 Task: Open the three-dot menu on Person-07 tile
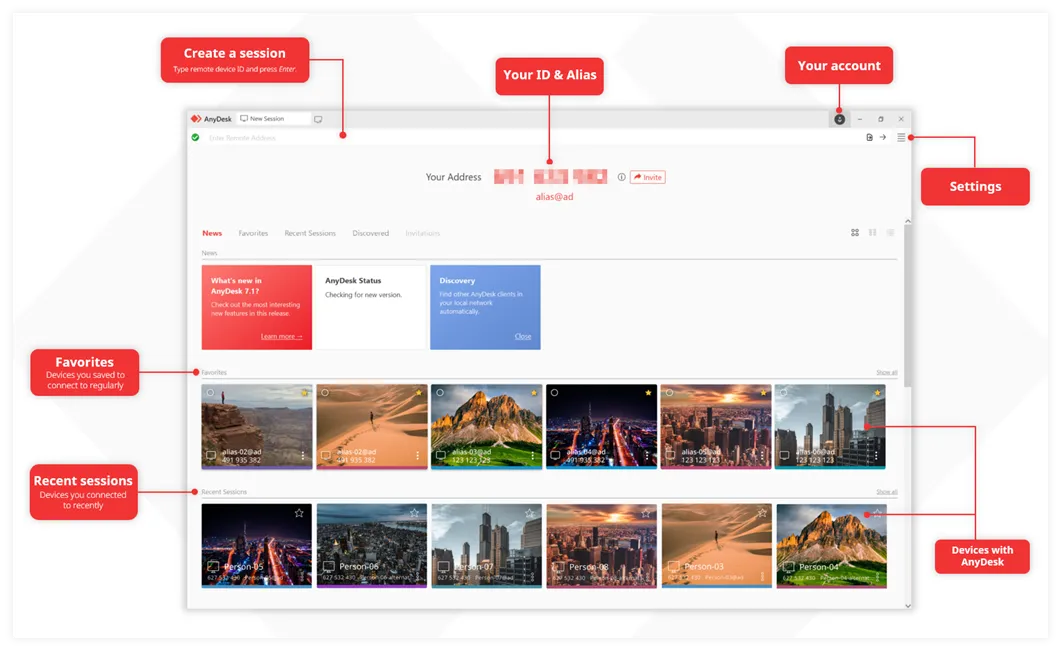(533, 577)
